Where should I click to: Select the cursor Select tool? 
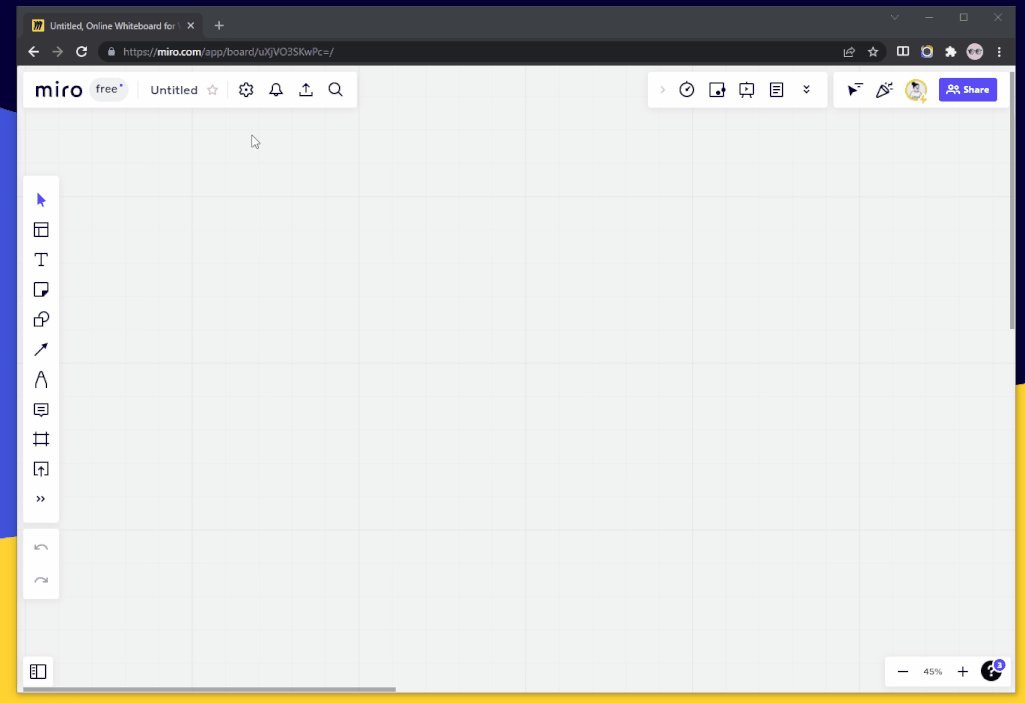[x=41, y=199]
